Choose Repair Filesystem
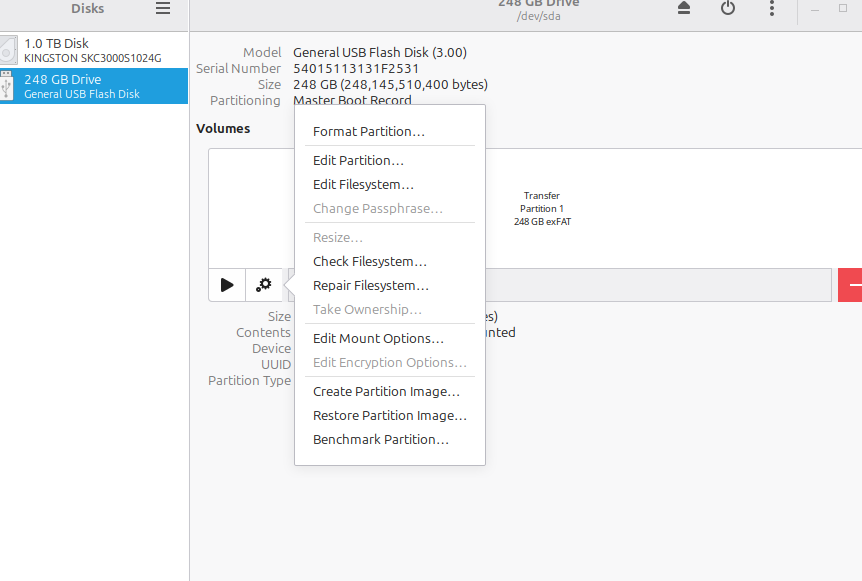 point(371,285)
